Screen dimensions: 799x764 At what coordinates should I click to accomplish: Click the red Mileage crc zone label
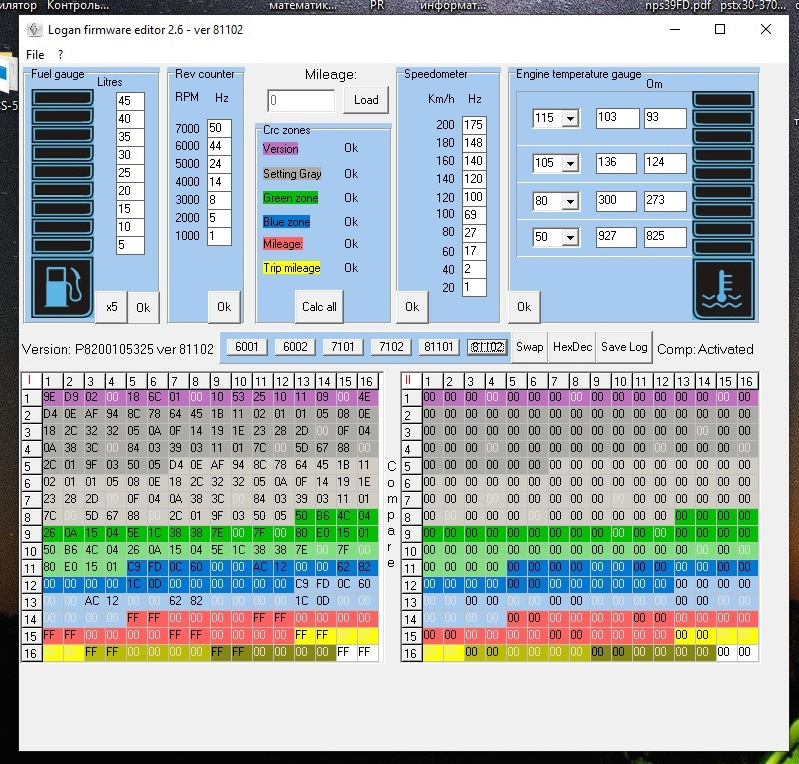tap(283, 244)
